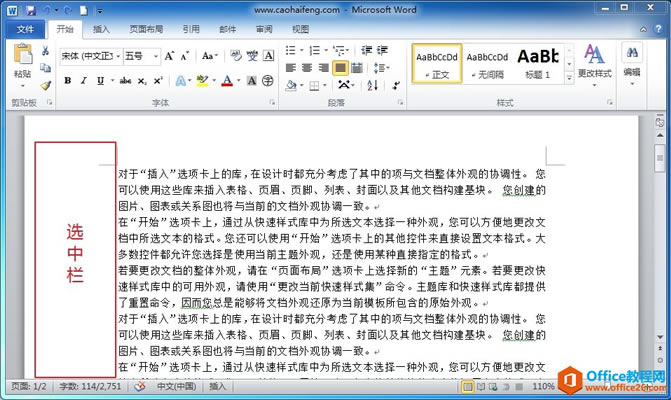
Task: Click the proofing check icon in status bar
Action: point(140,387)
